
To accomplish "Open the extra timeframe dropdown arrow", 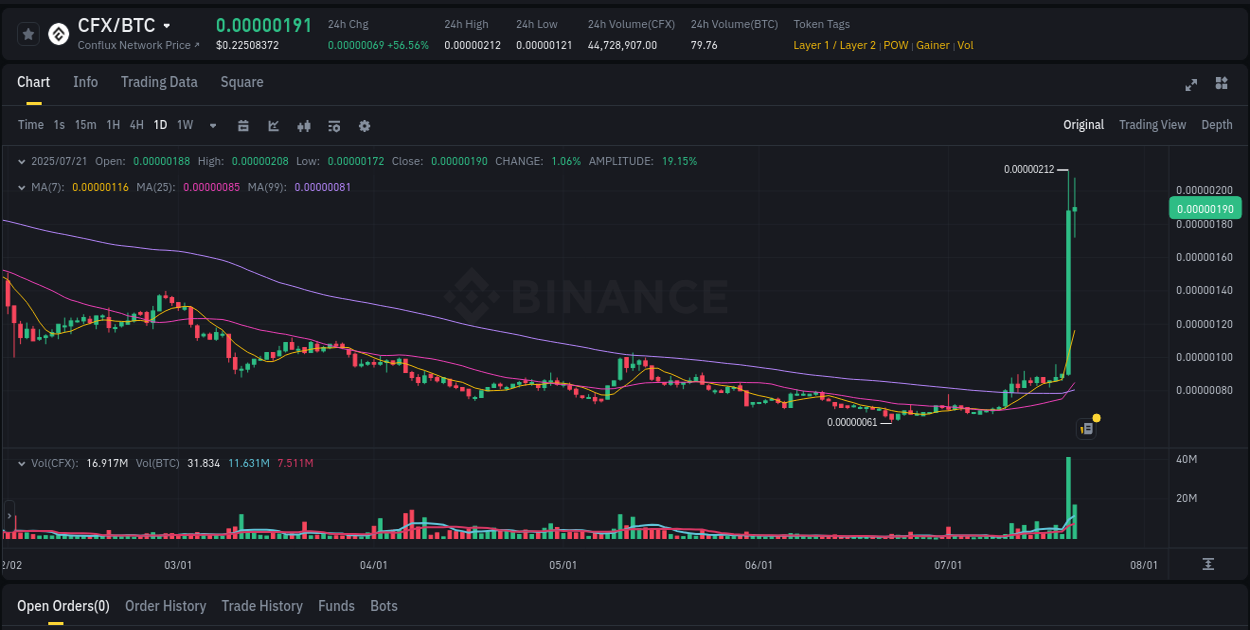I will pos(212,126).
